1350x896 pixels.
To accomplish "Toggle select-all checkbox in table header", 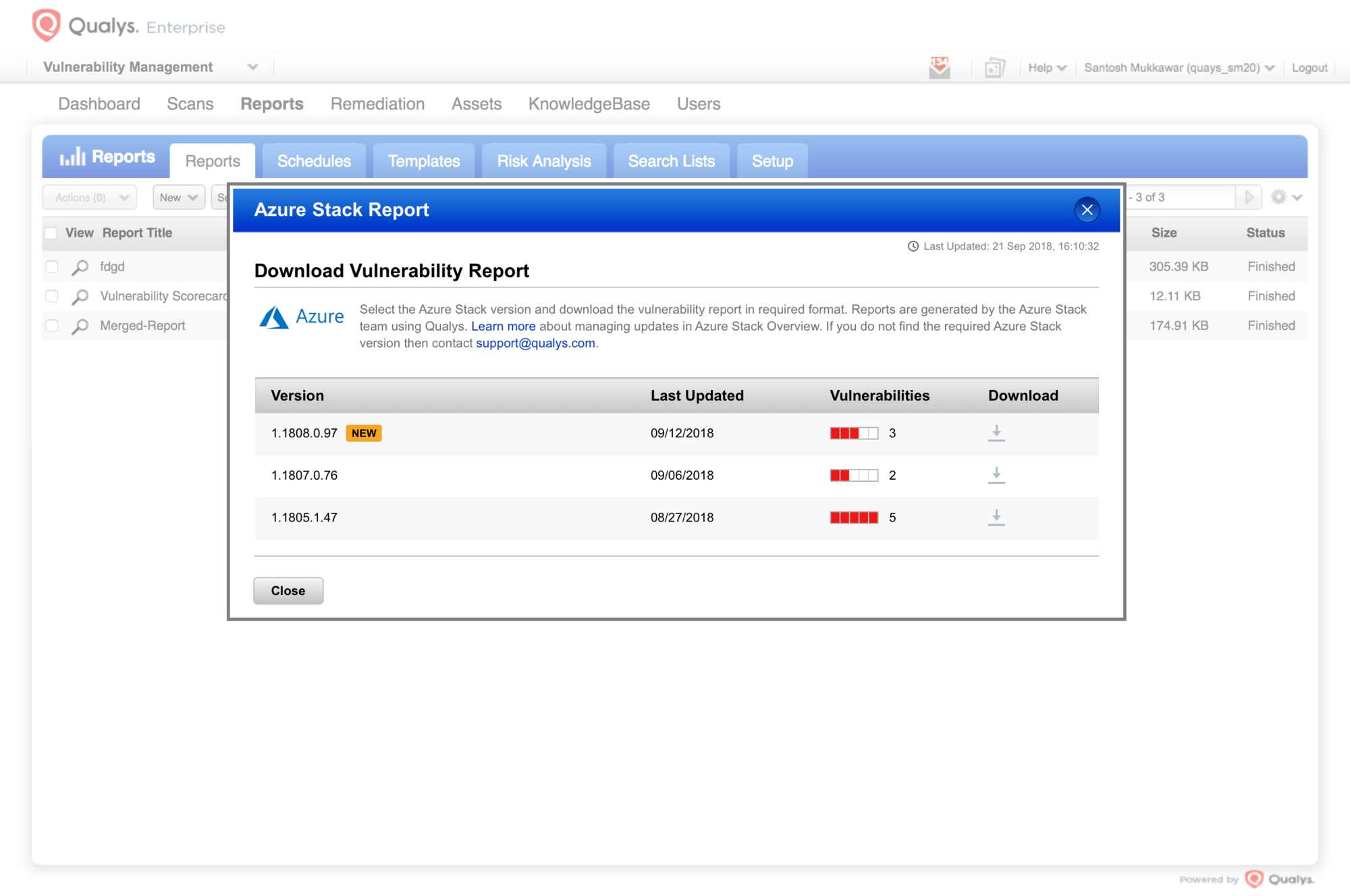I will tap(51, 233).
